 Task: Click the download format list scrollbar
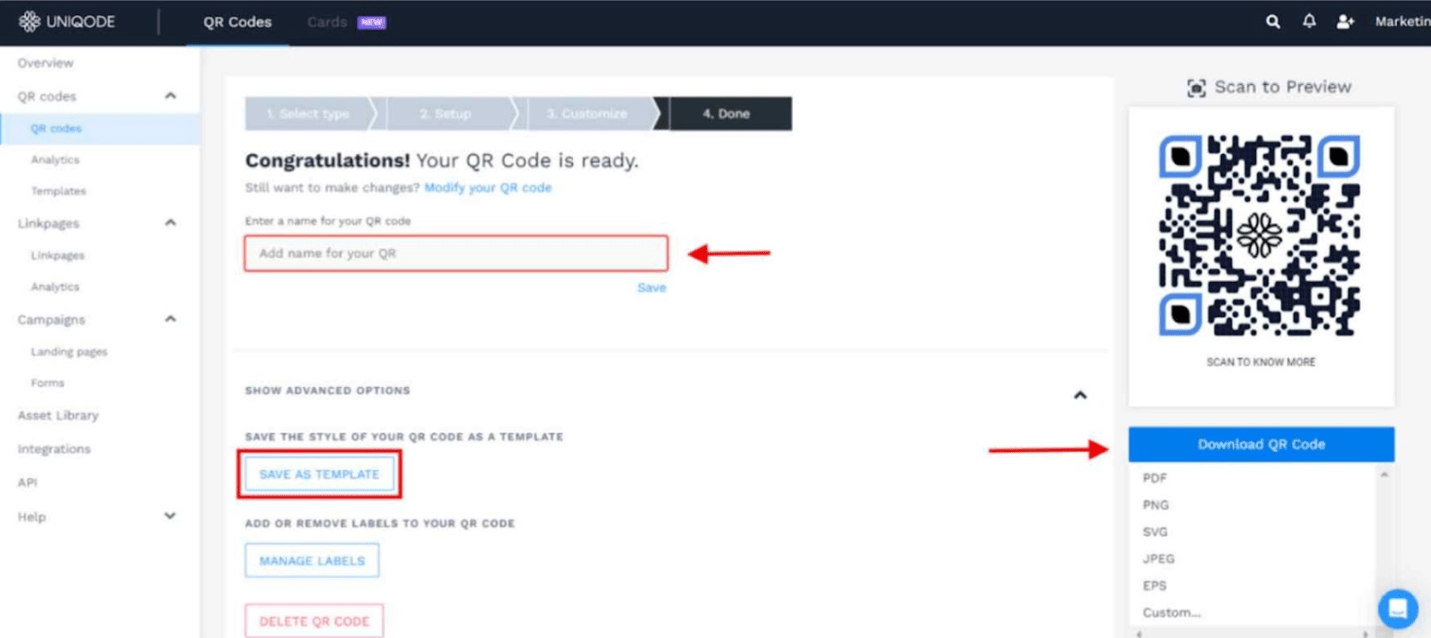point(1385,545)
